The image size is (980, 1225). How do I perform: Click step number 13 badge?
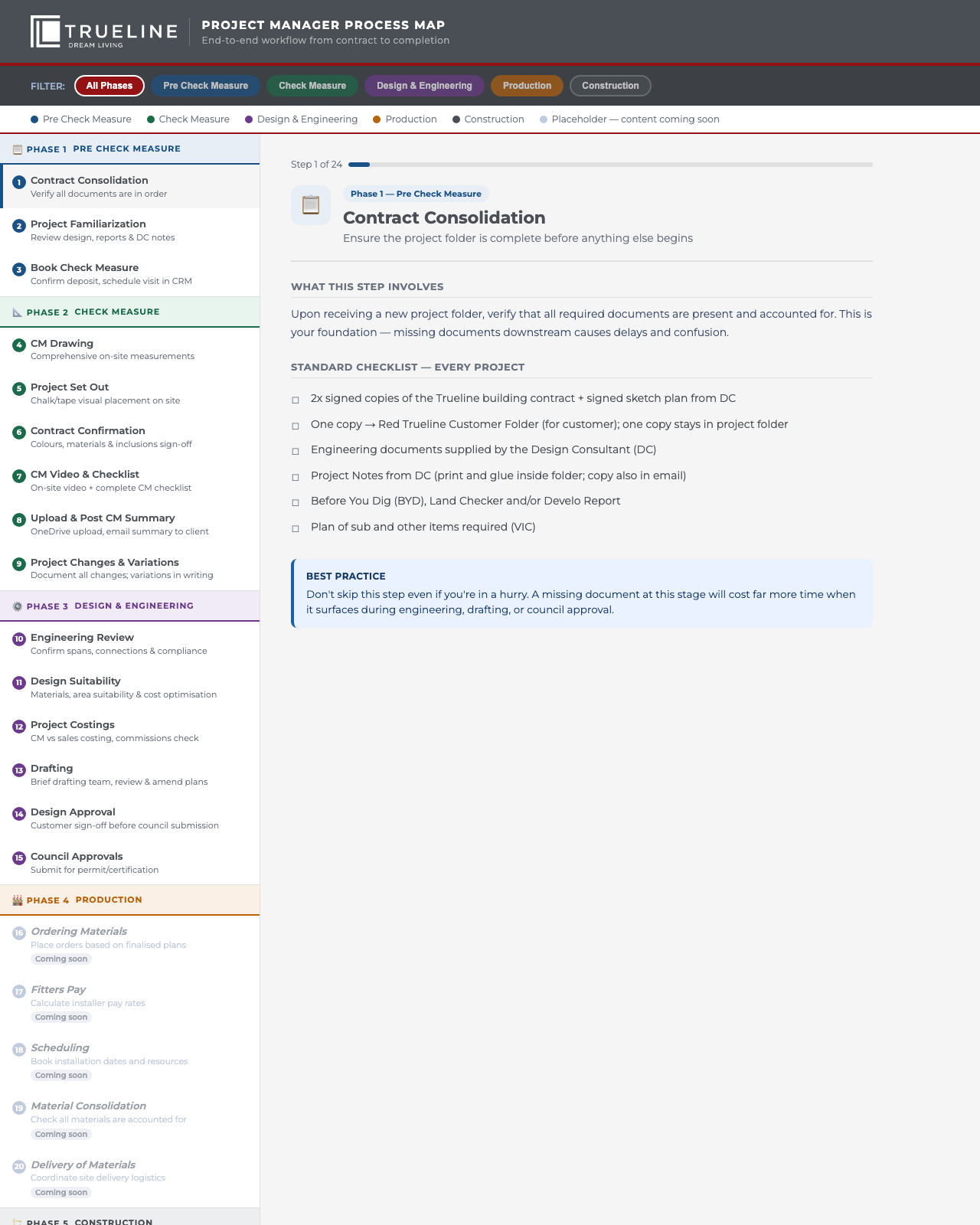click(x=19, y=770)
